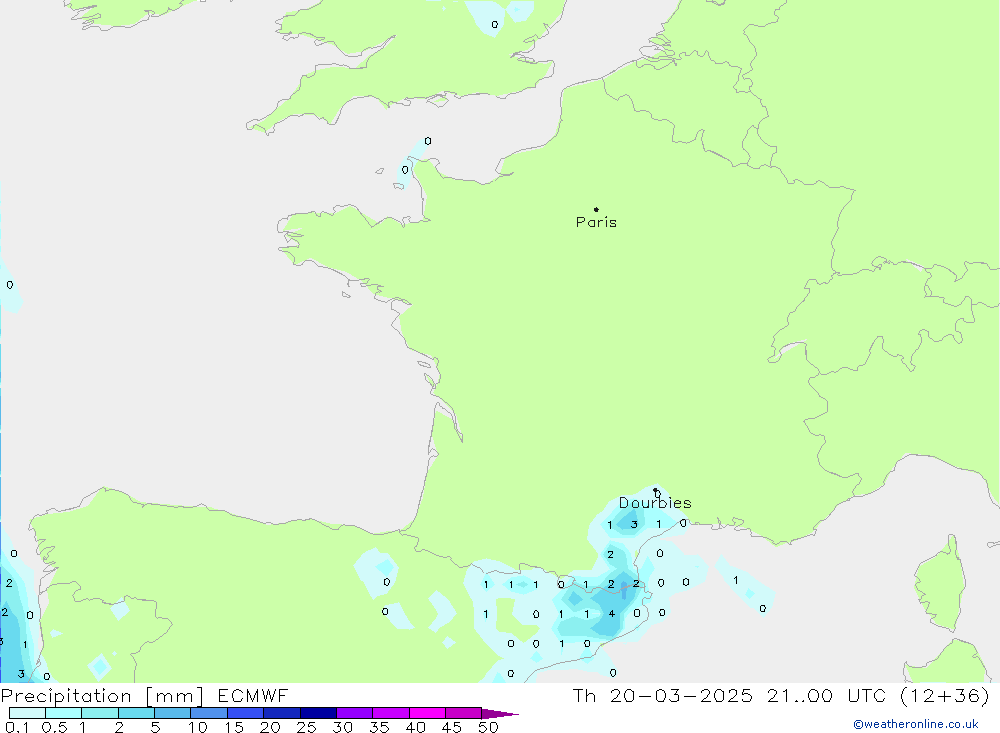Screen dimensions: 1000x733
Task: Select the 10-15 mm blue legend swatch
Action: [209, 713]
